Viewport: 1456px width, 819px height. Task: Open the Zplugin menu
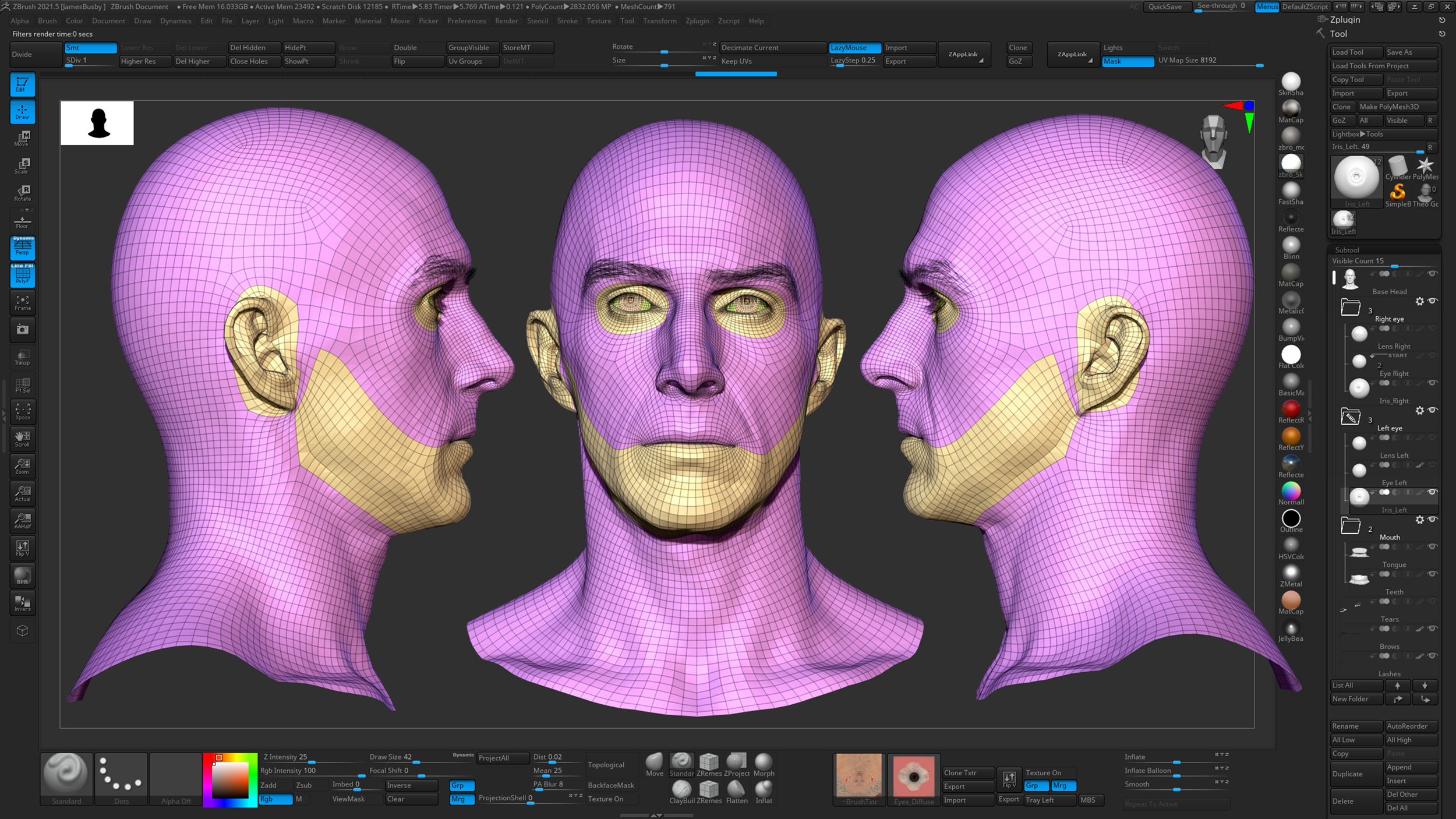pyautogui.click(x=698, y=21)
